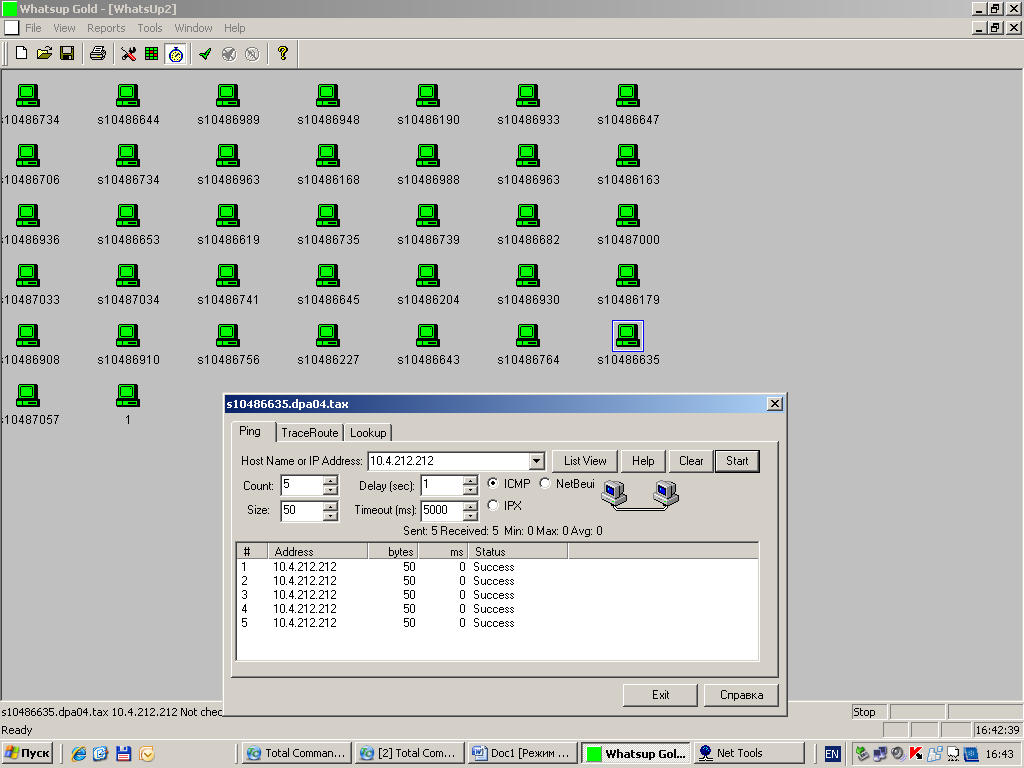Open the Reports menu

tap(106, 28)
